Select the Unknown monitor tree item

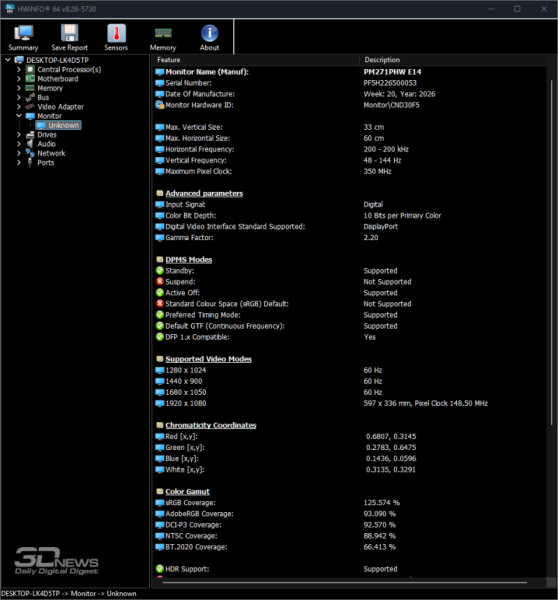(59, 125)
